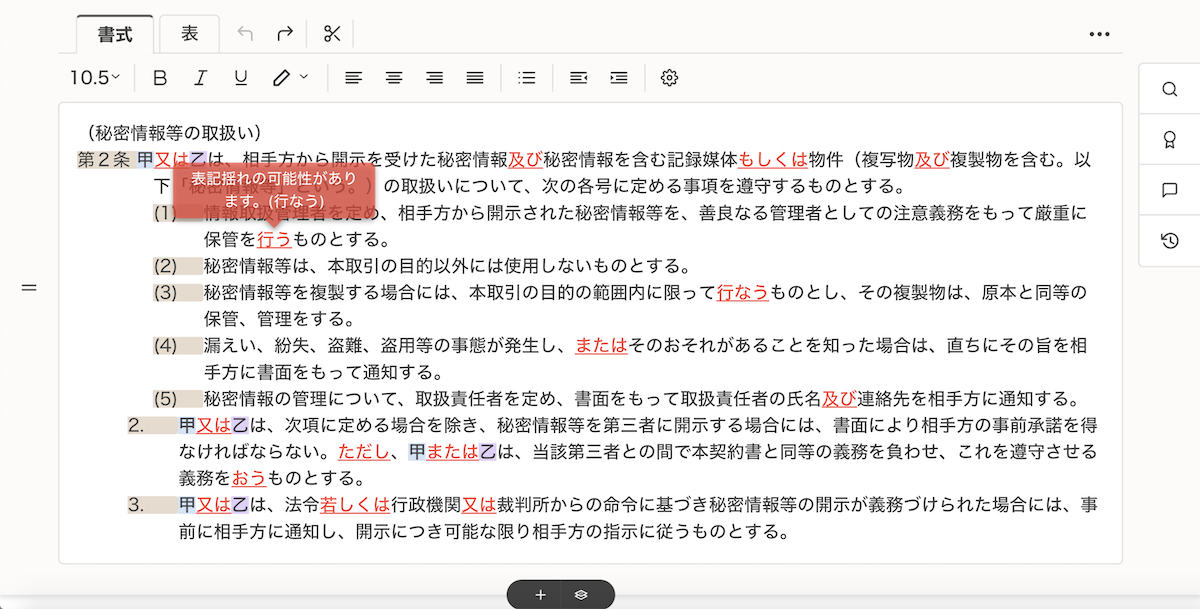Undo the last edit
The image size is (1200, 609).
coord(245,34)
